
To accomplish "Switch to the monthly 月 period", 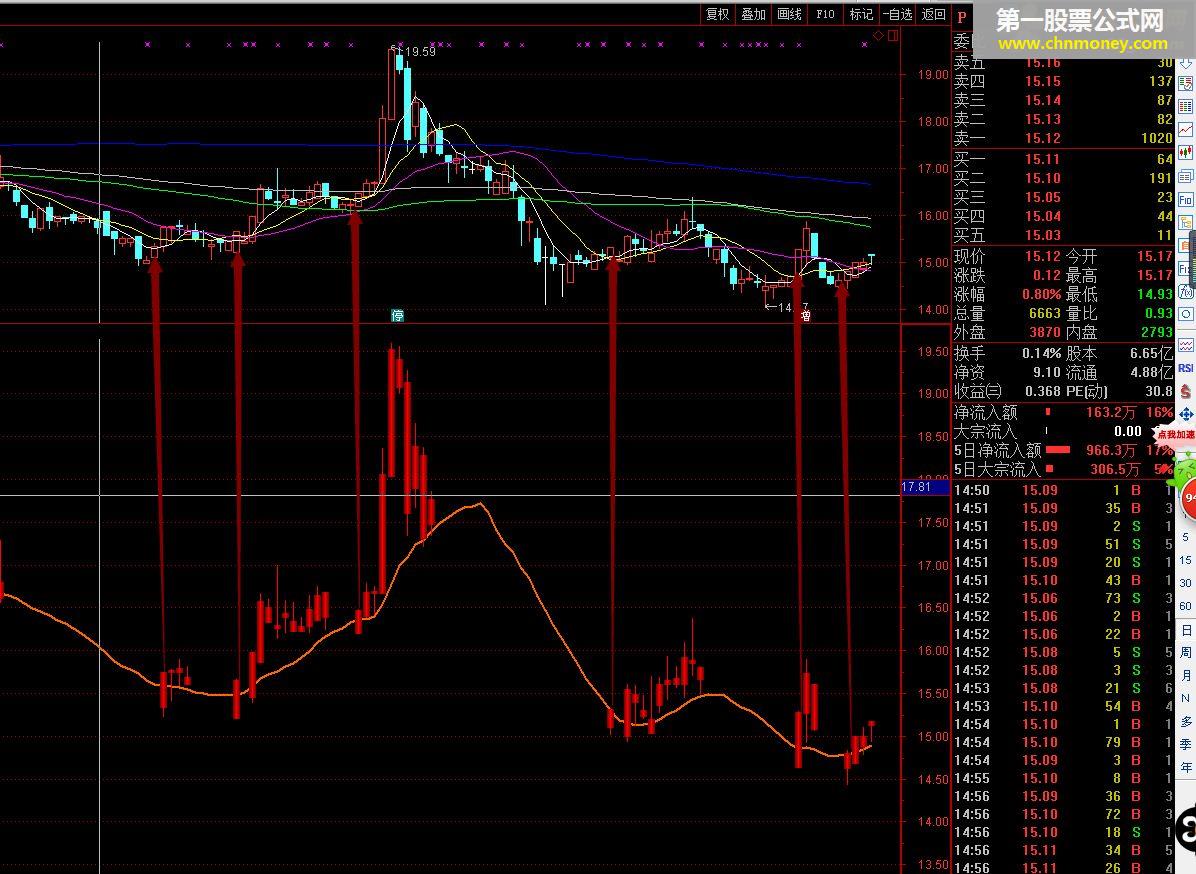I will pyautogui.click(x=1186, y=676).
